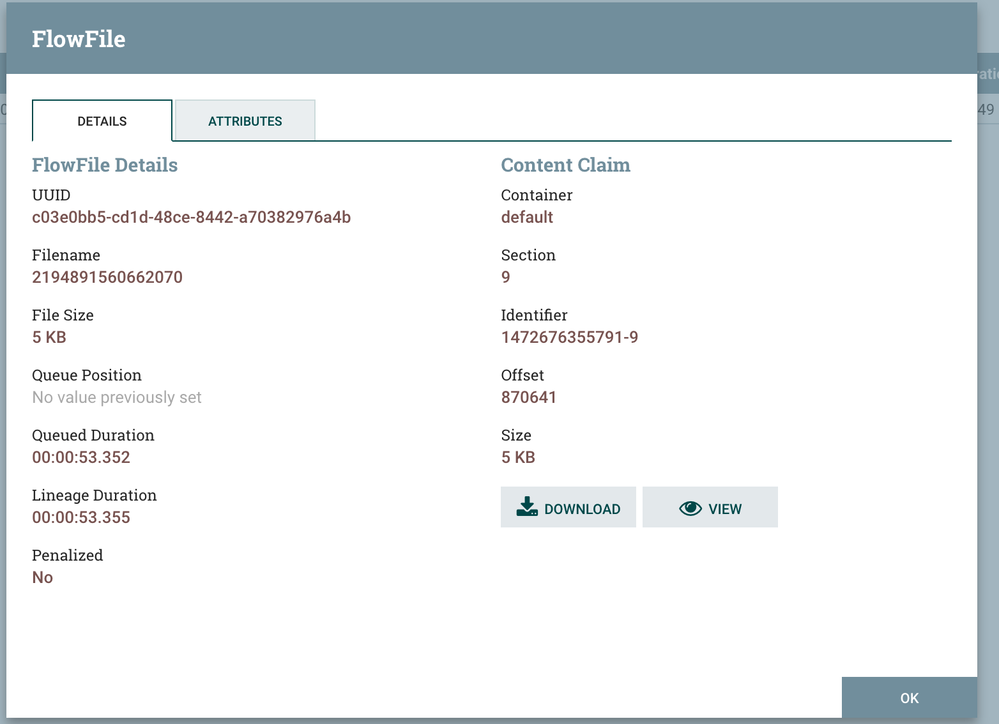
Task: Select the filename value 2194891560662070
Action: [107, 277]
